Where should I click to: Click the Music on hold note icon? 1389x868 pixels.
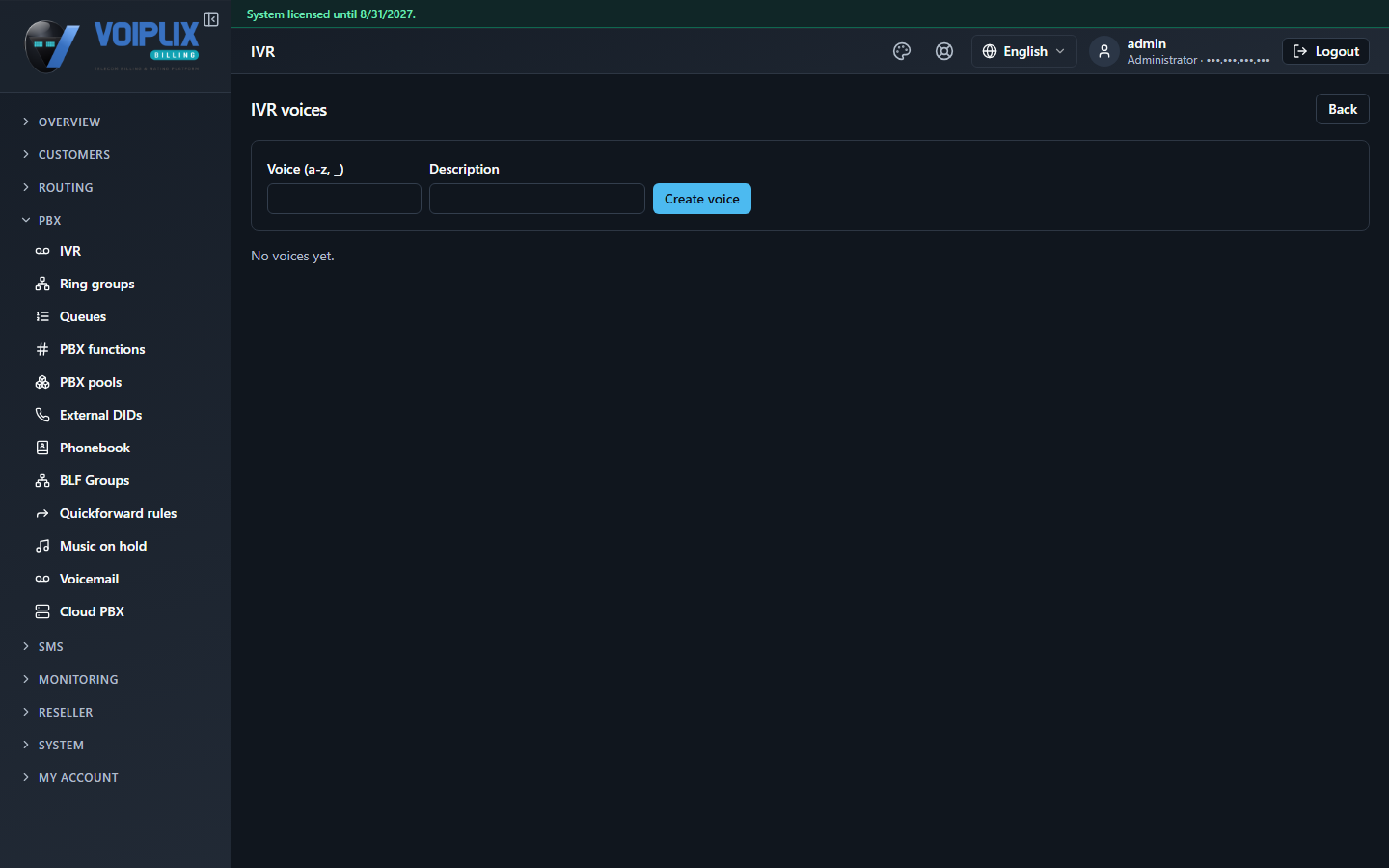click(x=42, y=546)
